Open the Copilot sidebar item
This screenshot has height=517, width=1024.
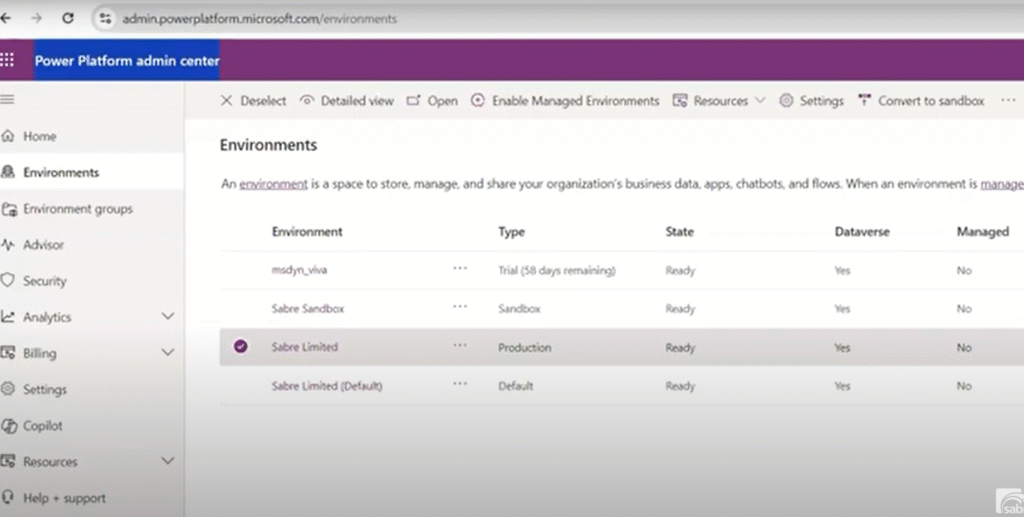click(43, 426)
